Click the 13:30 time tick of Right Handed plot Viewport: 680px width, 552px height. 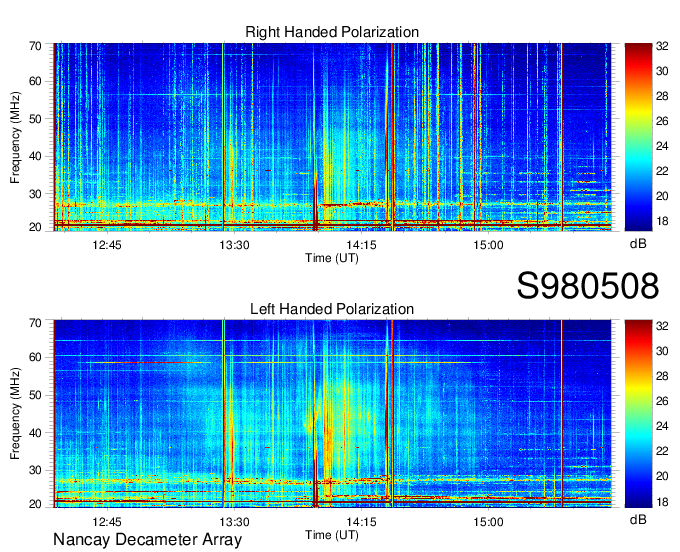coord(234,245)
